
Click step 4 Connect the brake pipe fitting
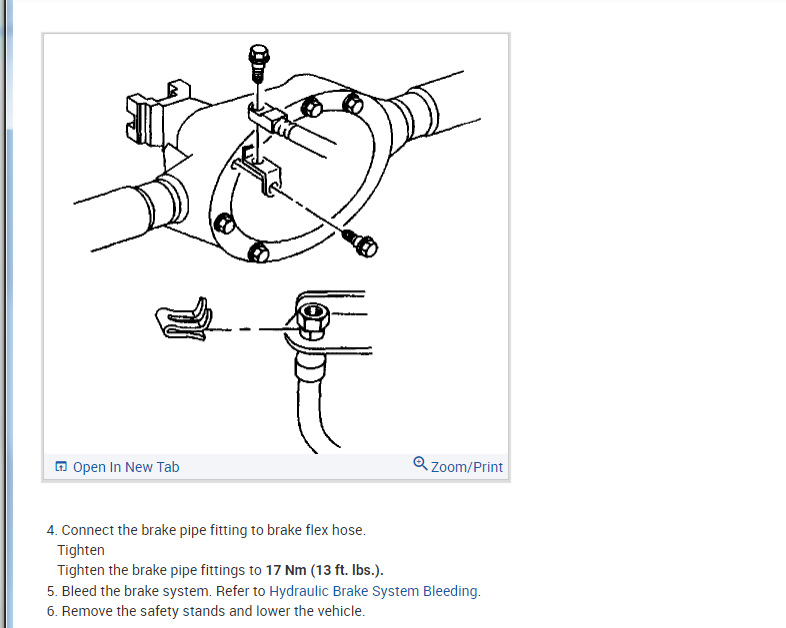point(206,530)
